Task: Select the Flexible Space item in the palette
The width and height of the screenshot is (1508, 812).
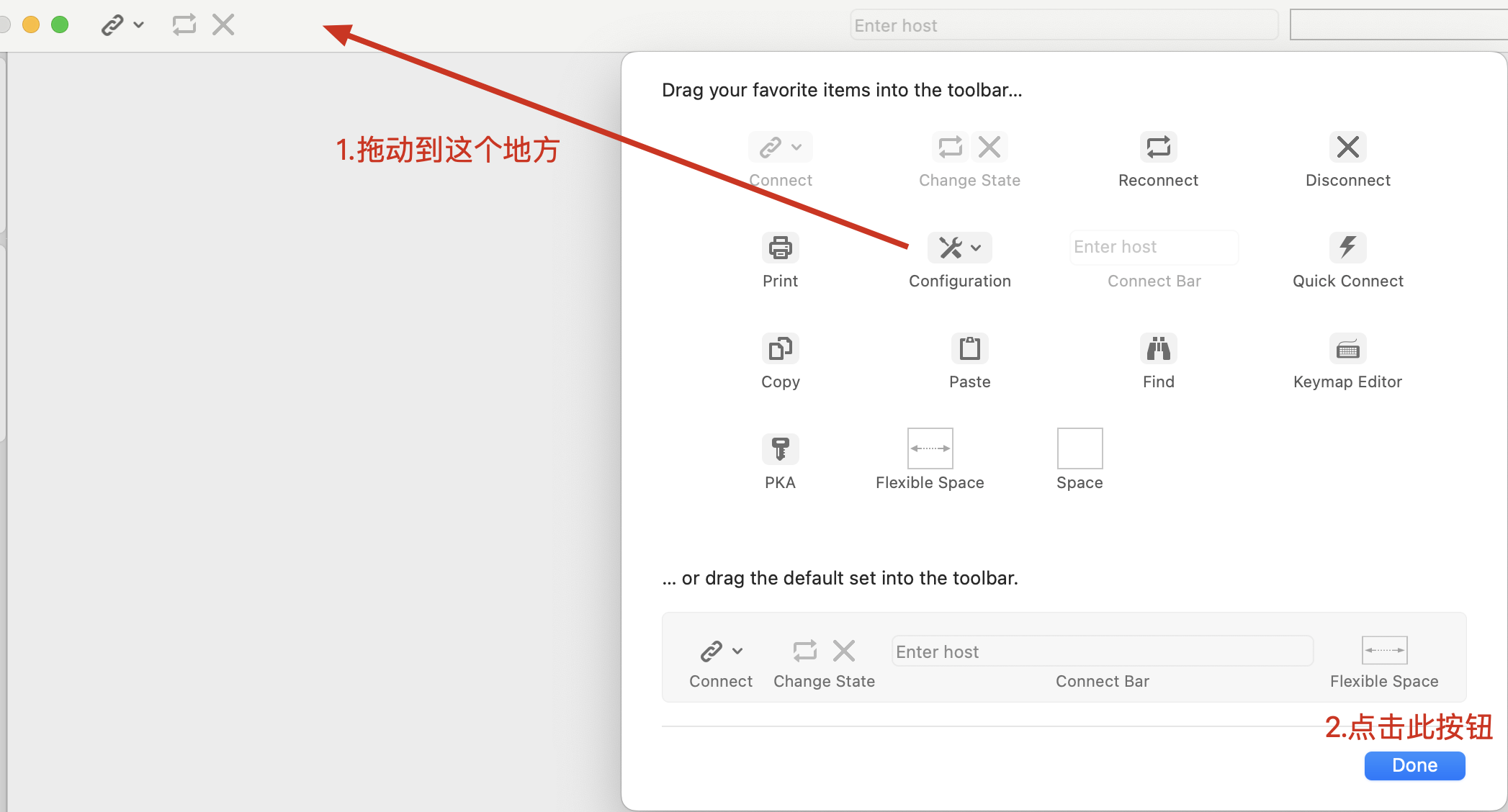Action: [930, 448]
